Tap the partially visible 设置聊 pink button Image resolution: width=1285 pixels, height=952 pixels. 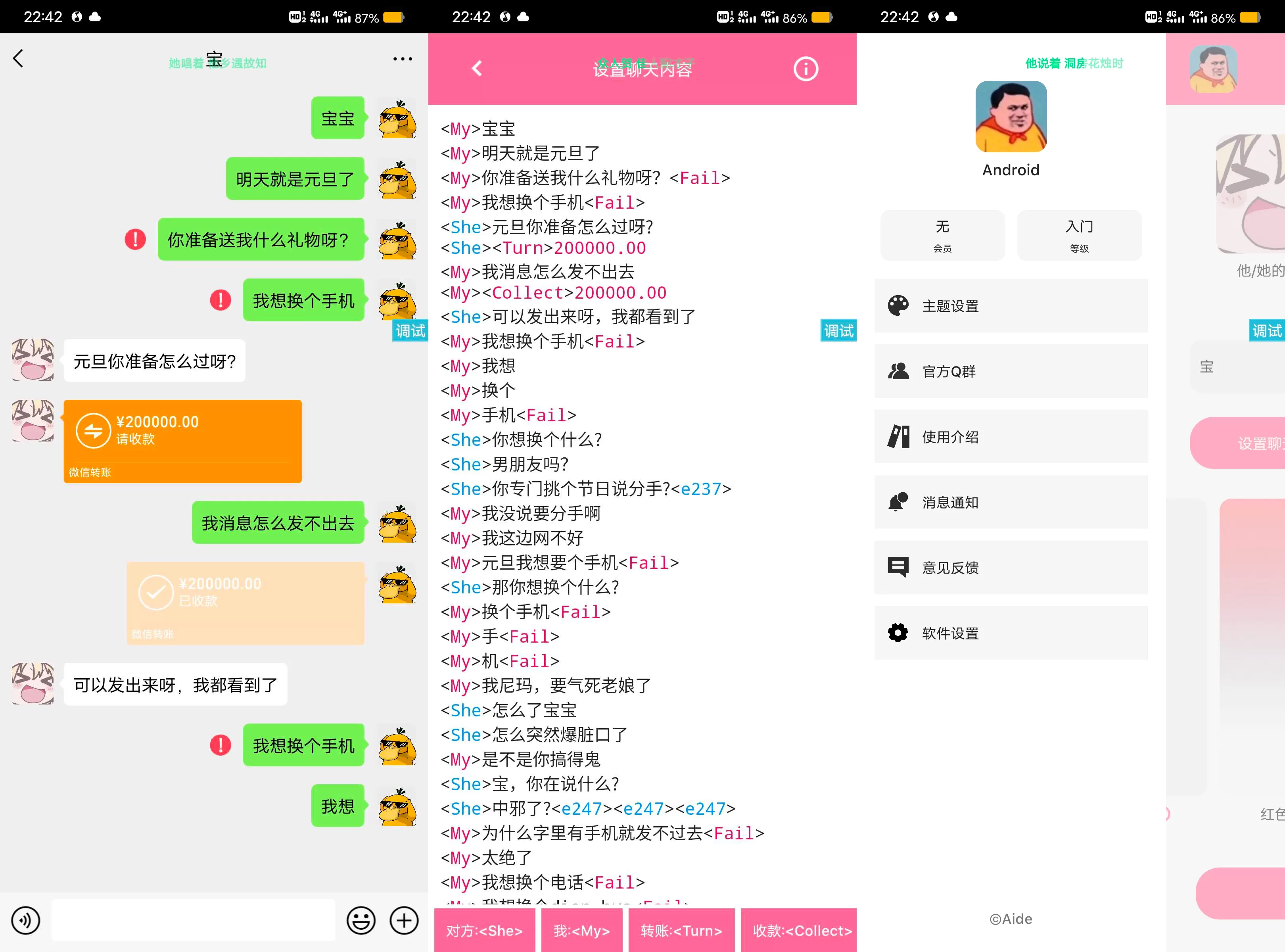(x=1237, y=443)
